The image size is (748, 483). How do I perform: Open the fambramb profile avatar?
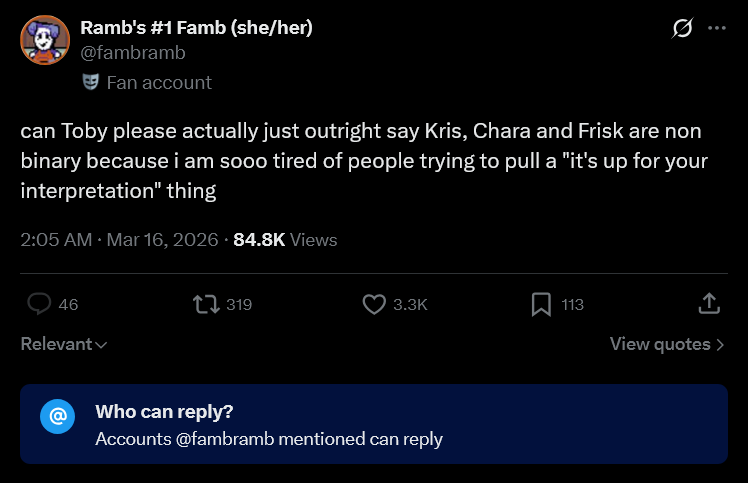pos(45,40)
